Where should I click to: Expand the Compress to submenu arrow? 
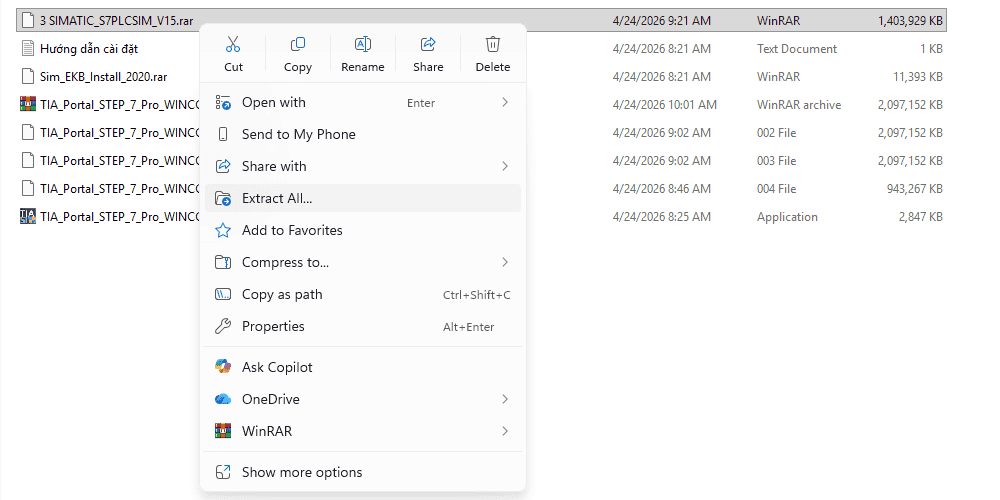point(505,262)
